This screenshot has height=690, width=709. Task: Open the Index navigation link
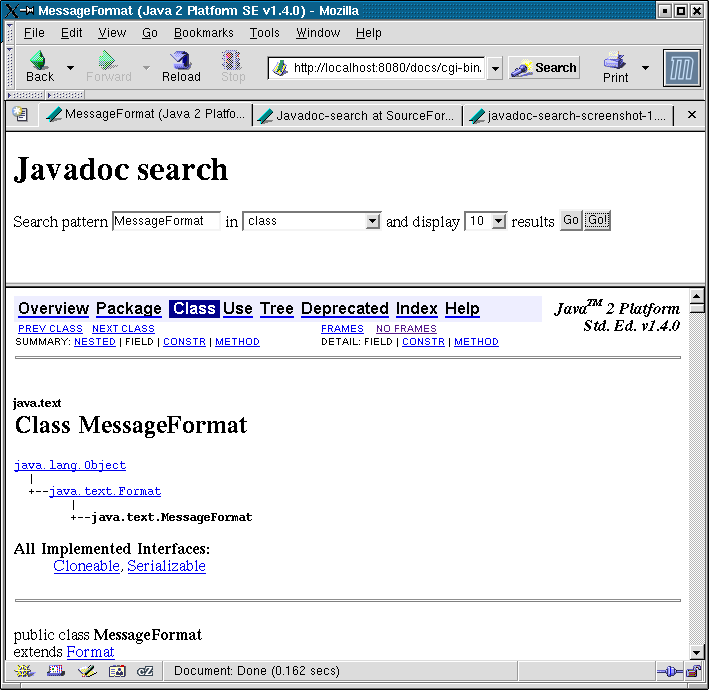pos(416,308)
